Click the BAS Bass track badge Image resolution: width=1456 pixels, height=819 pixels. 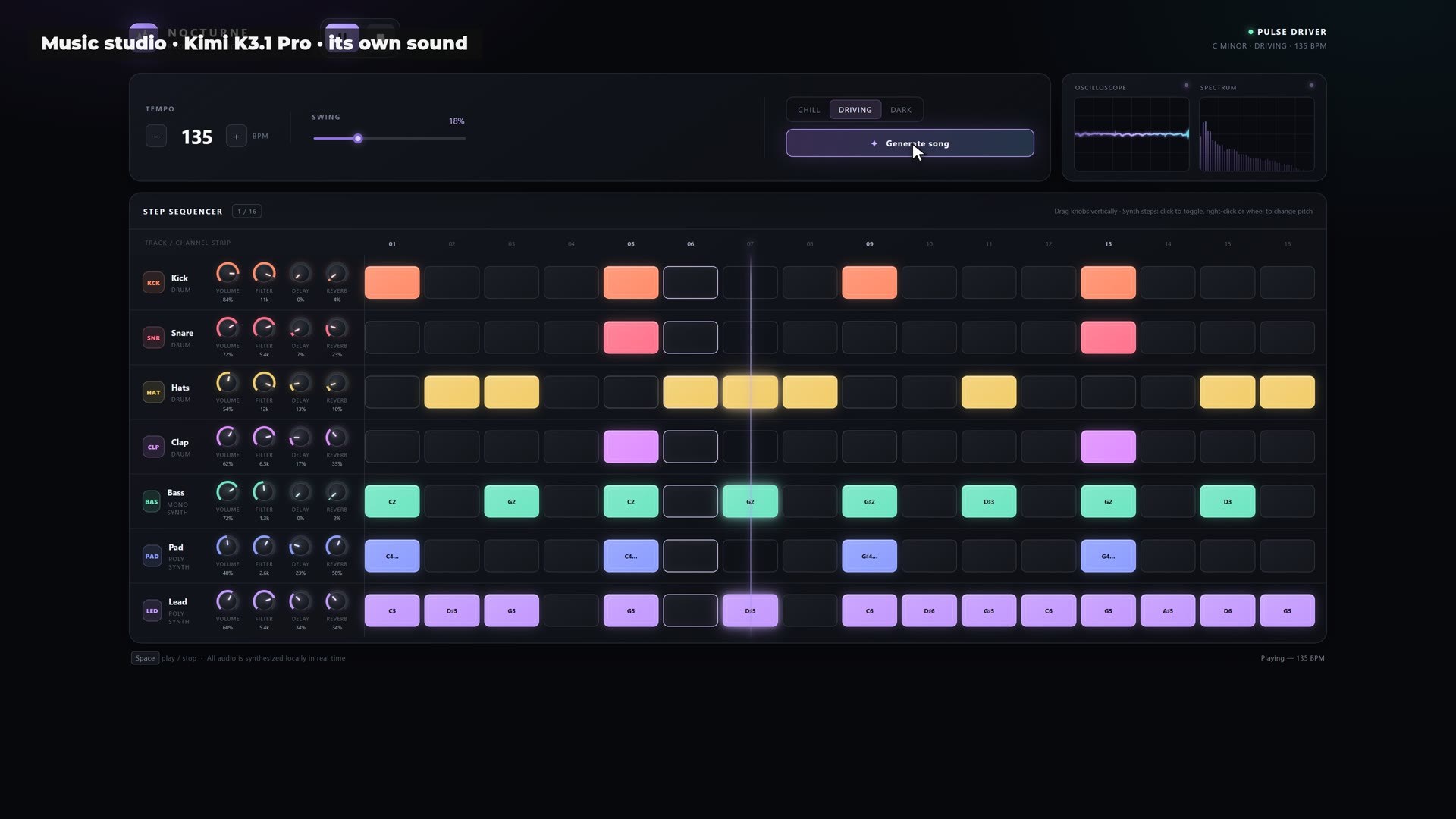coord(152,501)
